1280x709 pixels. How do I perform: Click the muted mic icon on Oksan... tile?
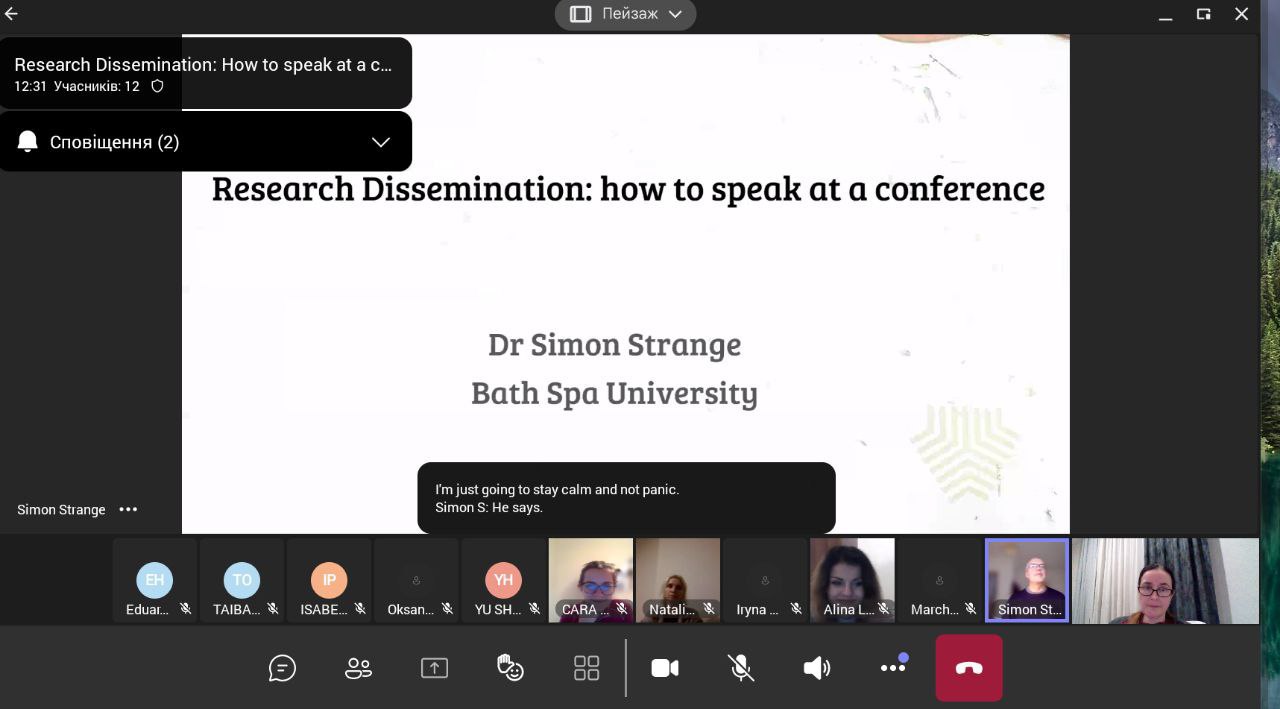pos(447,609)
